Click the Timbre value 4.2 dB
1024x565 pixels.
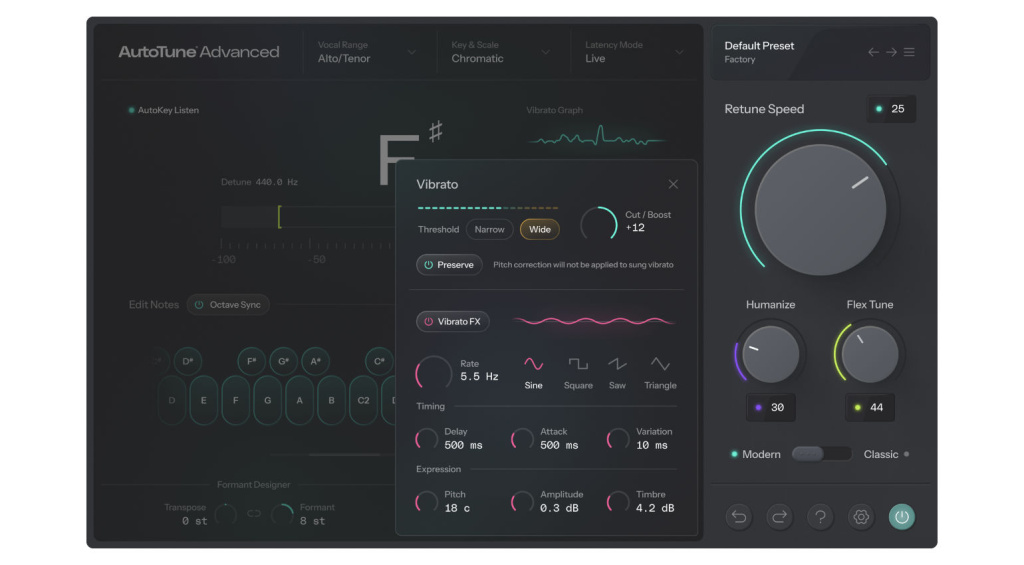coord(655,508)
